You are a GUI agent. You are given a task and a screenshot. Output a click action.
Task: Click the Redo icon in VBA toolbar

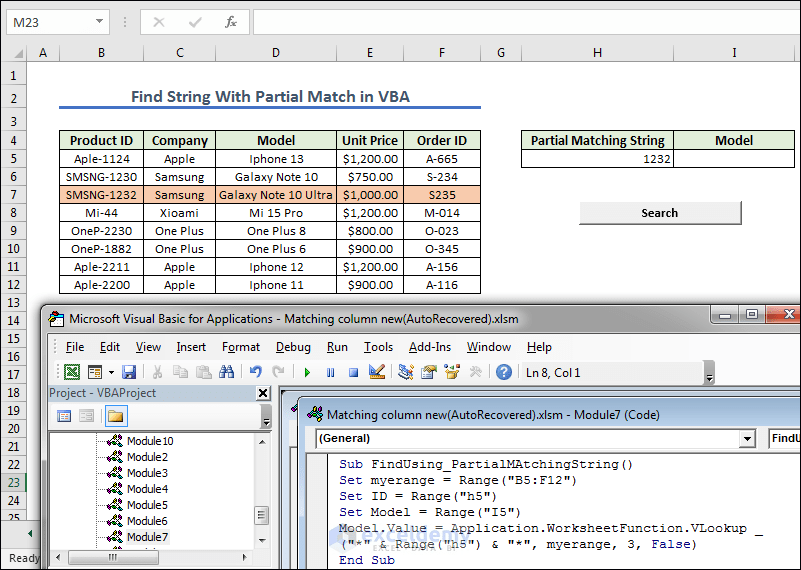(278, 372)
